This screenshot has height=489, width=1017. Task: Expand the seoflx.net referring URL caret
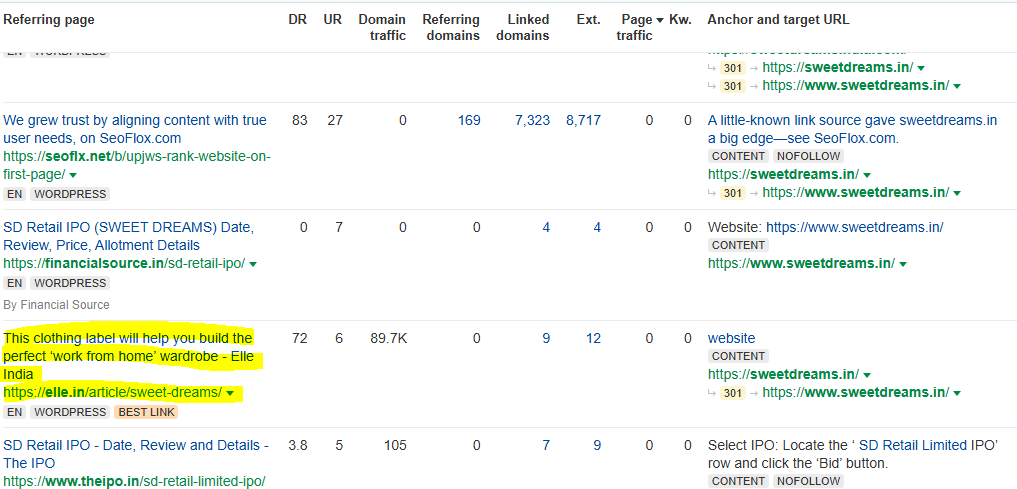pyautogui.click(x=73, y=175)
